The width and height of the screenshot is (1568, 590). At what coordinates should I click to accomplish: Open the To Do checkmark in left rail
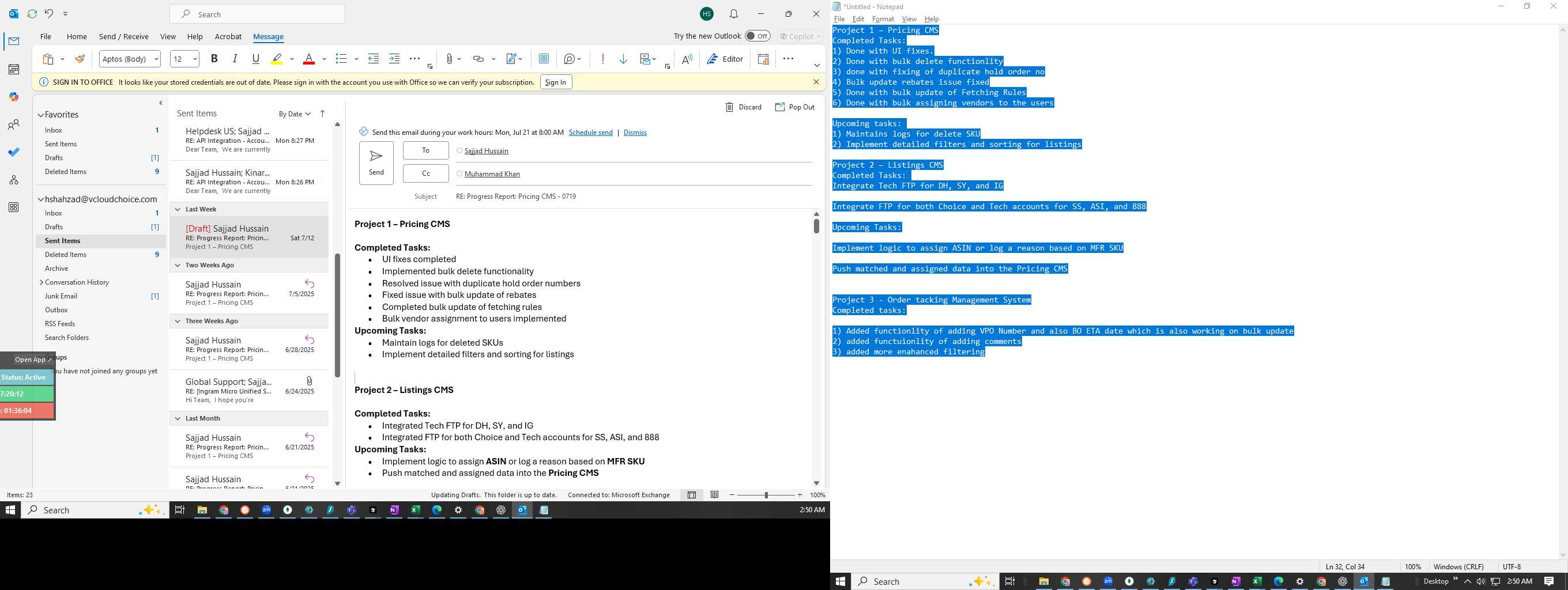(13, 152)
